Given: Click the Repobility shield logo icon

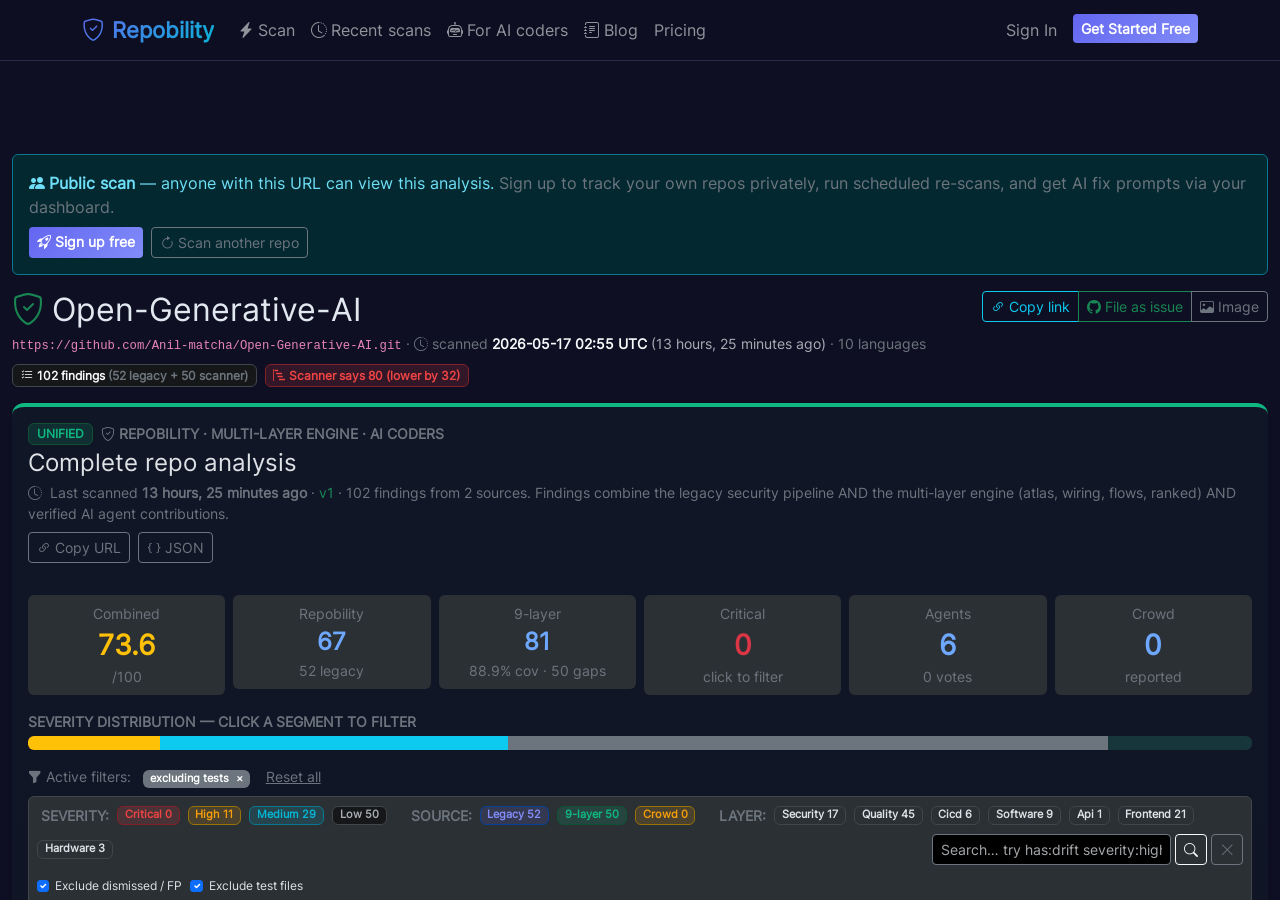Looking at the screenshot, I should (x=93, y=30).
